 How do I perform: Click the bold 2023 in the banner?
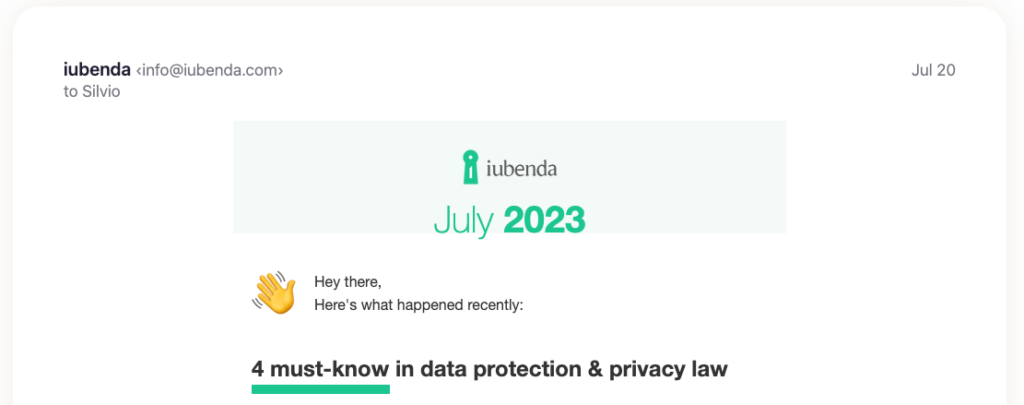(544, 219)
